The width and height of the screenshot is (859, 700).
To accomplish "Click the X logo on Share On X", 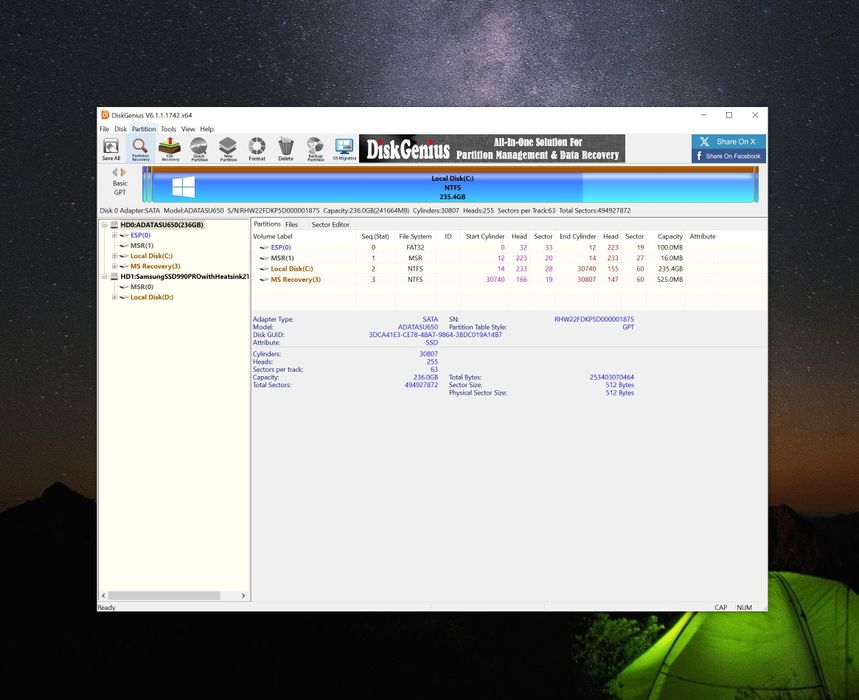I will pos(705,141).
